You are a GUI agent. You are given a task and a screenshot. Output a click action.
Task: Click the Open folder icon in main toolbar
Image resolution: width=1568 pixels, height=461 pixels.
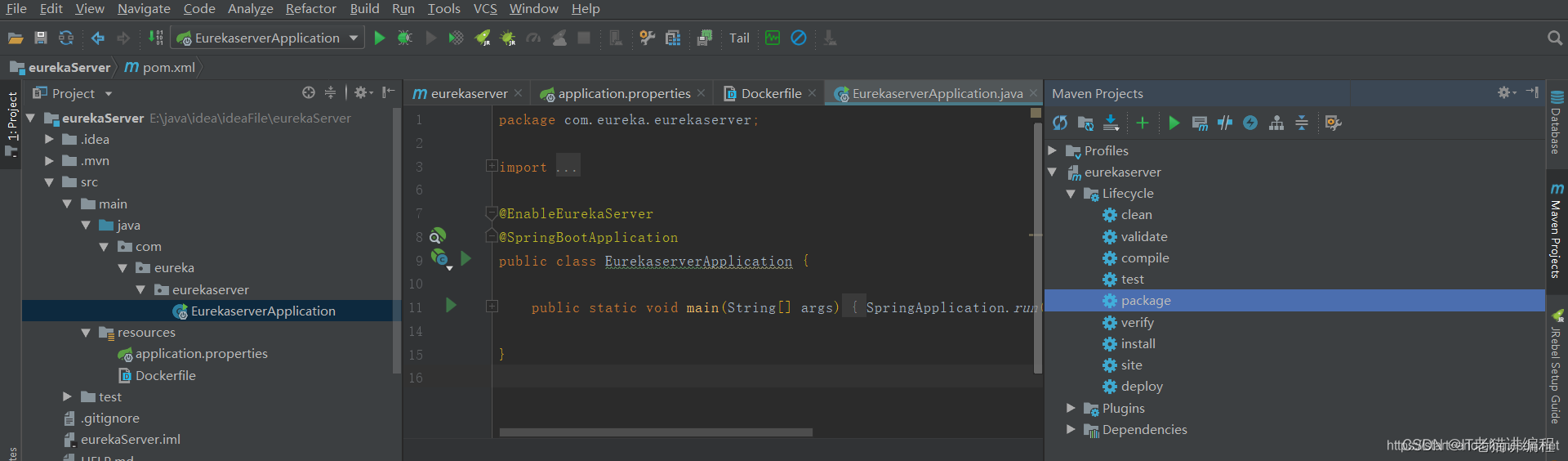(x=16, y=38)
